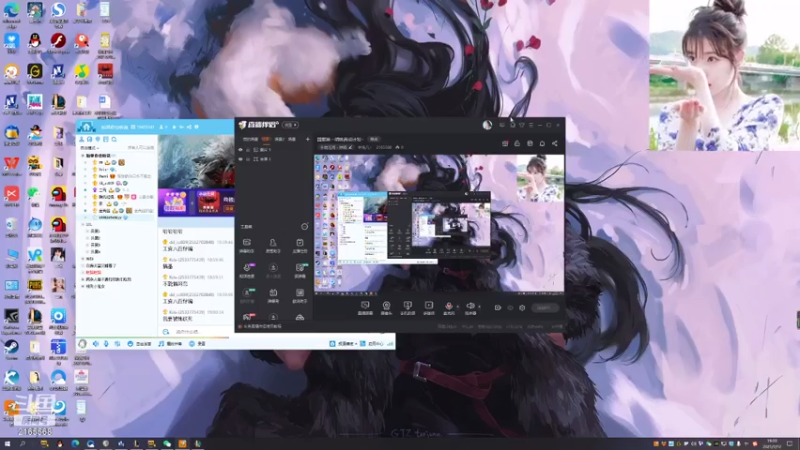Image resolution: width=800 pixels, height=450 pixels.
Task: Open the Windows Start button
Action: click(x=7, y=444)
